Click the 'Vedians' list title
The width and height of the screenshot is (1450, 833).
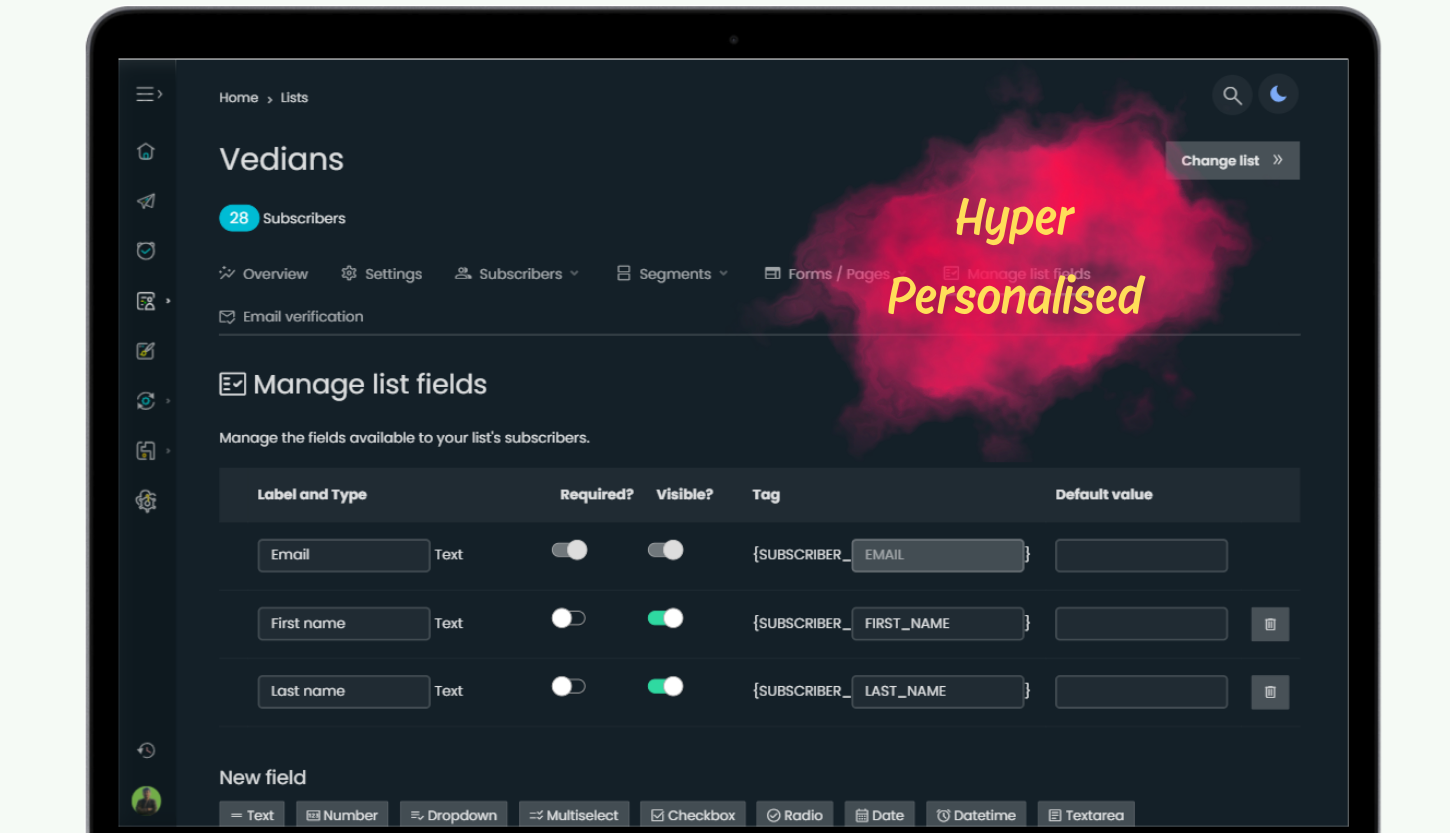click(x=282, y=159)
